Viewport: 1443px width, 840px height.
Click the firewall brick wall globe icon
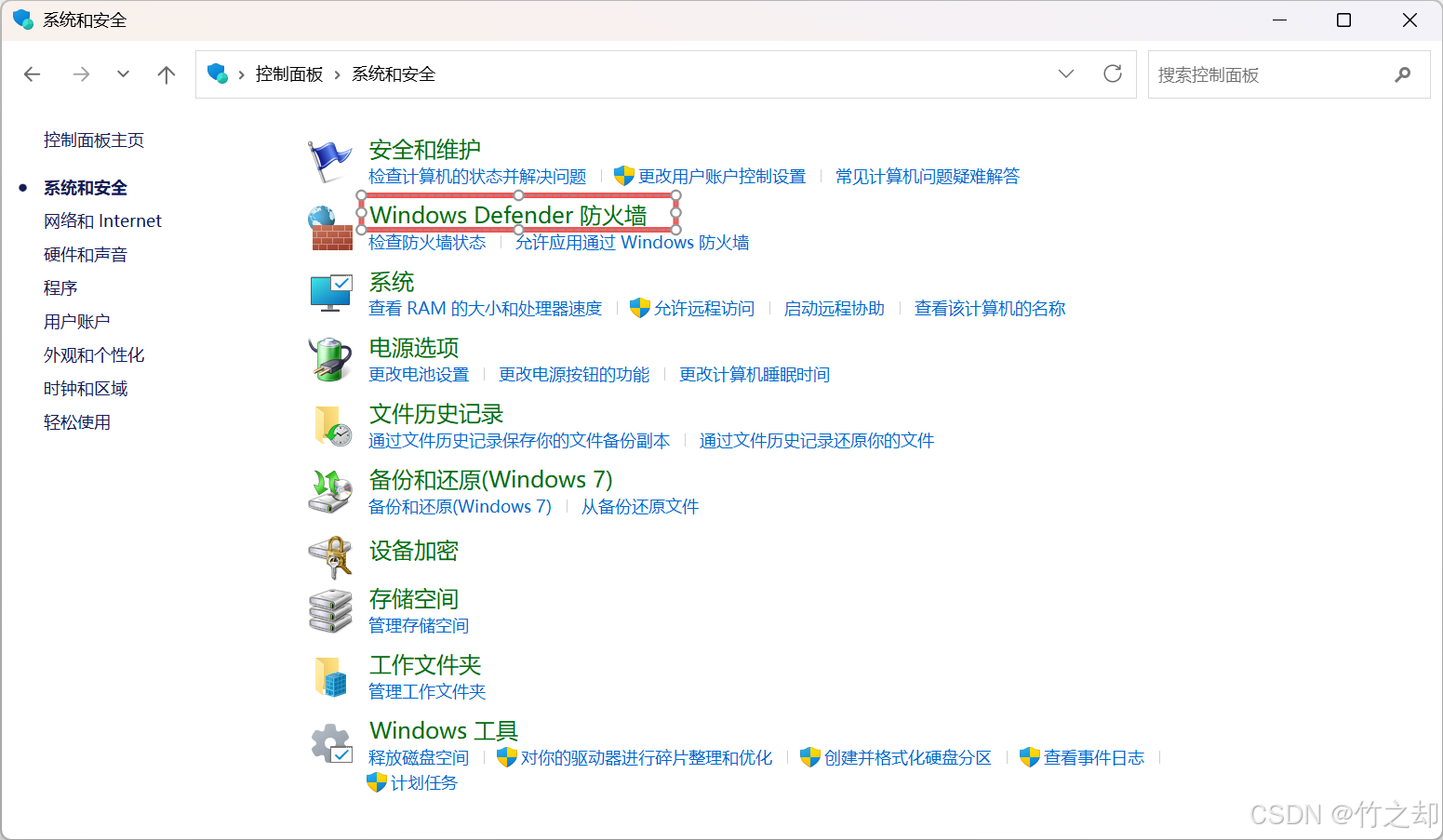tap(330, 228)
